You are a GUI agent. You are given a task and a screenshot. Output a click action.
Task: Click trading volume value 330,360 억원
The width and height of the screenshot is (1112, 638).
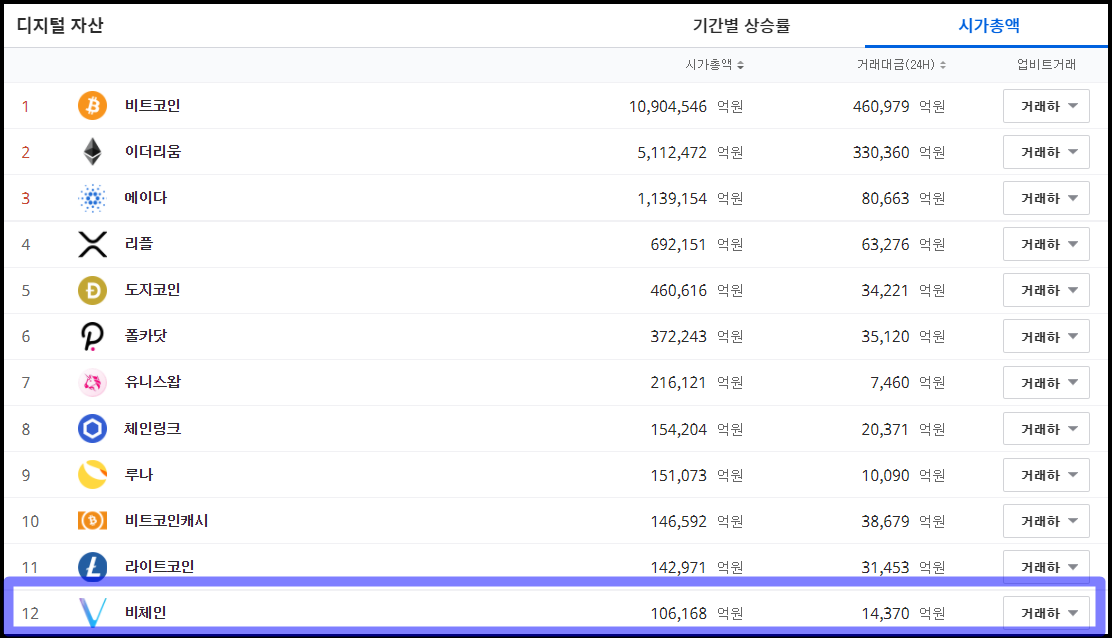click(x=899, y=152)
